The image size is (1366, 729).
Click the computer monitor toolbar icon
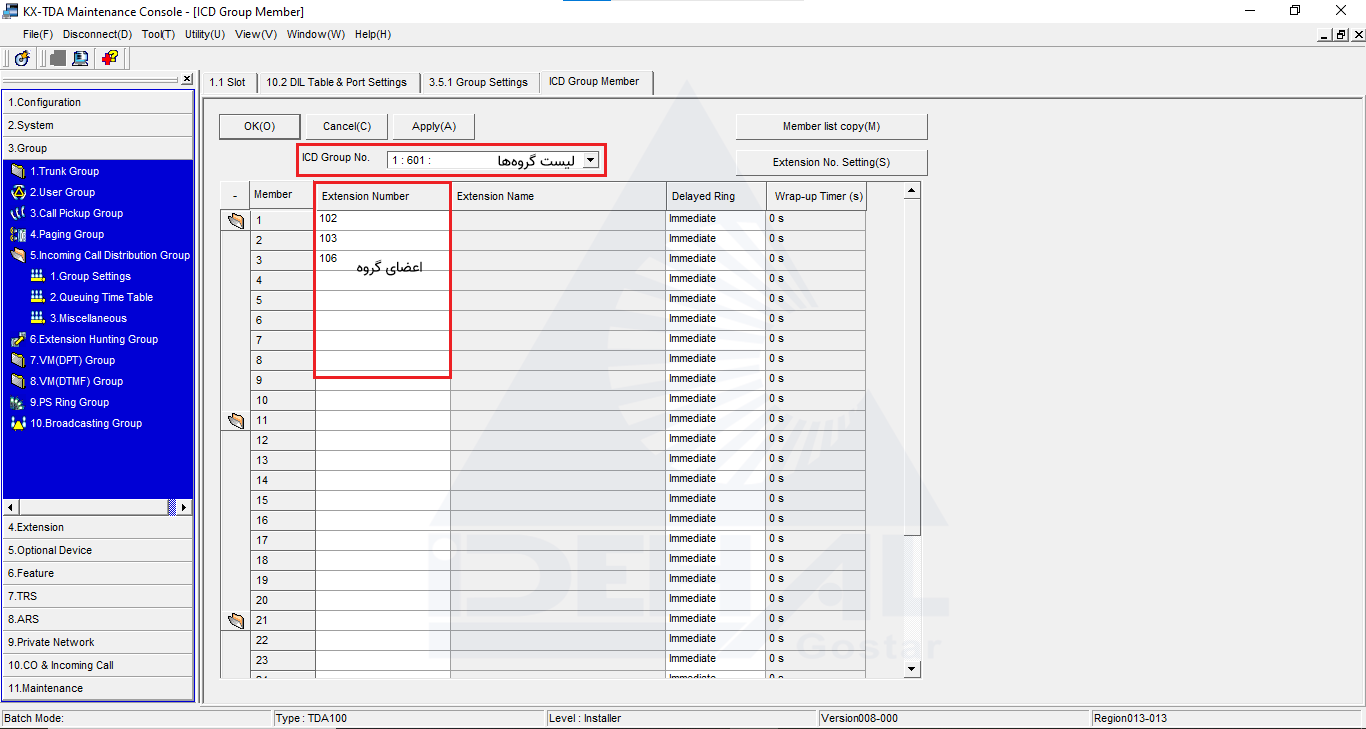coord(80,58)
